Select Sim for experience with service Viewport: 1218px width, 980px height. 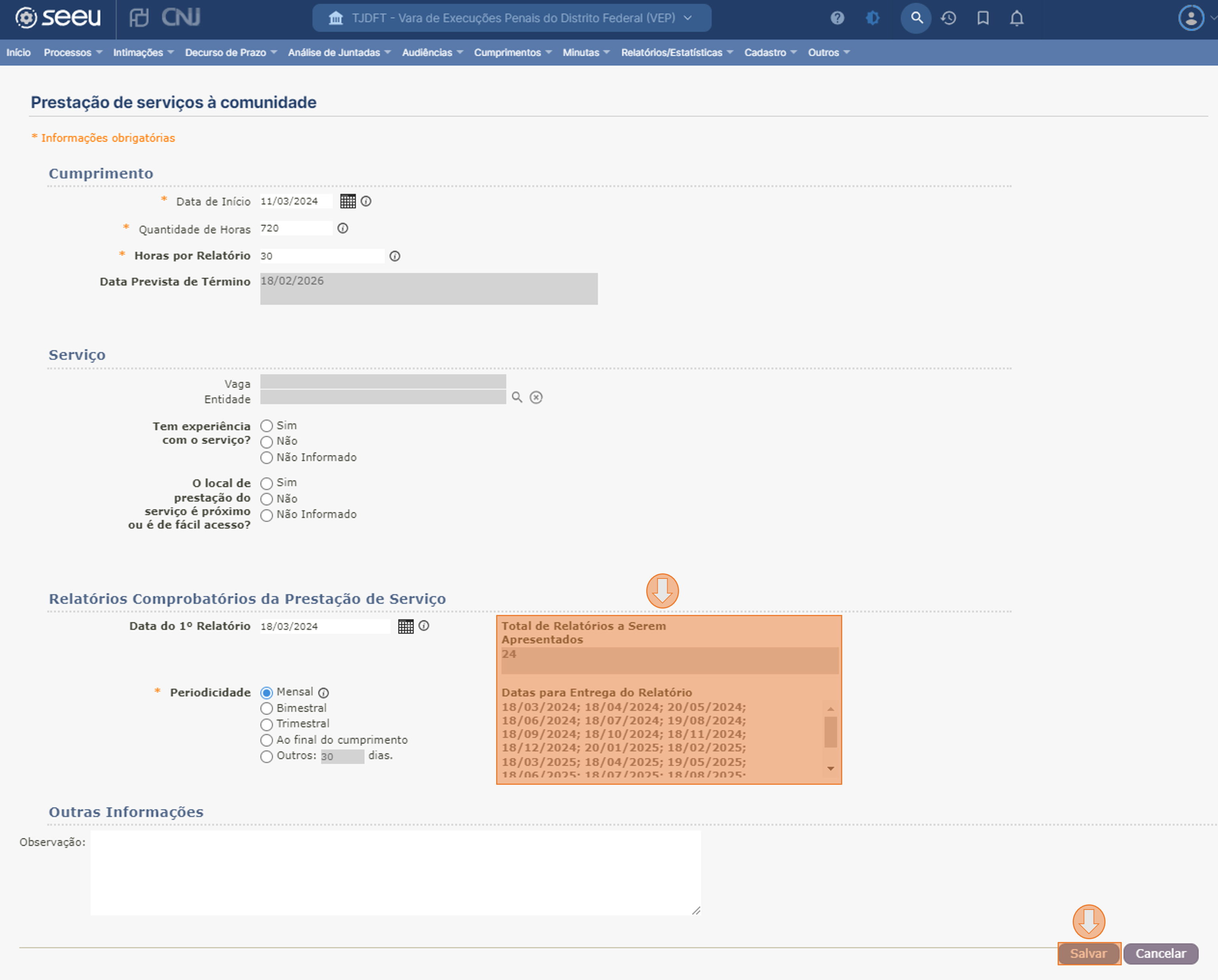266,426
